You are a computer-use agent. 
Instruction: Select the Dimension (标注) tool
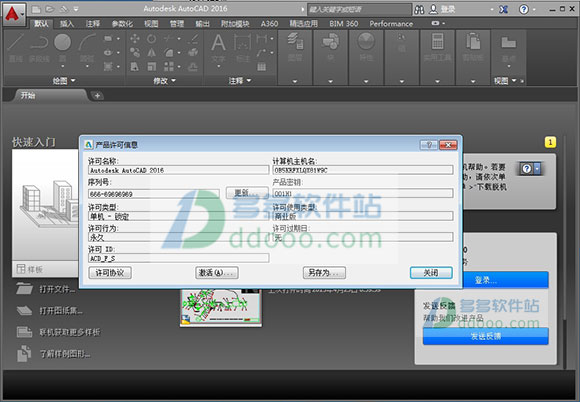pyautogui.click(x=243, y=47)
